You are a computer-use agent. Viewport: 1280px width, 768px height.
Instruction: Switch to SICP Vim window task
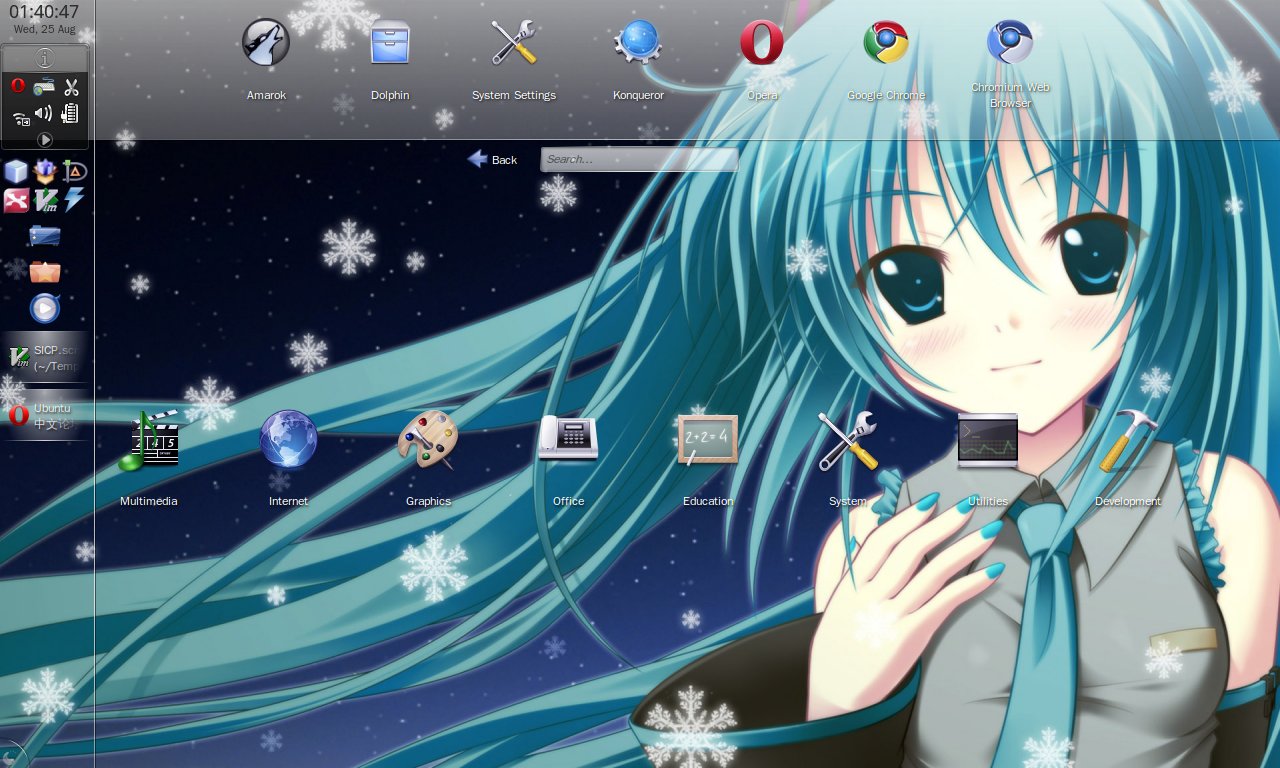47,358
